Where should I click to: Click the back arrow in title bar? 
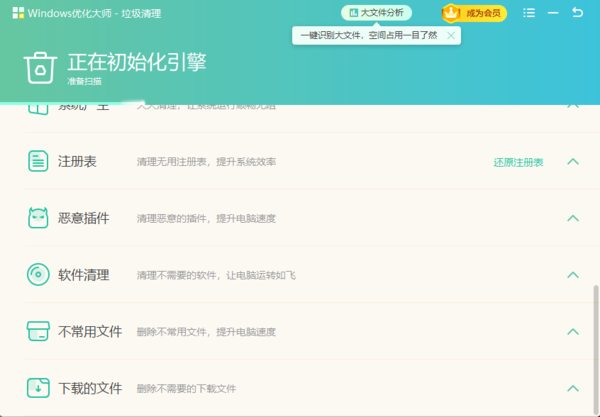[x=577, y=13]
